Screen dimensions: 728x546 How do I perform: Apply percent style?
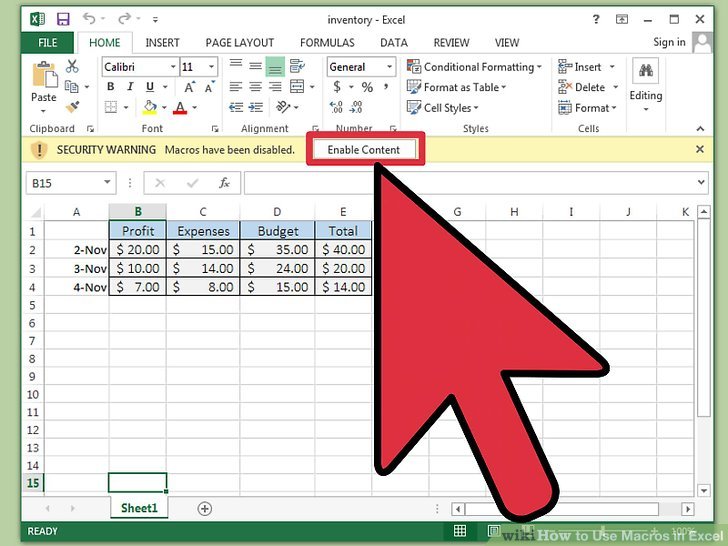(367, 87)
